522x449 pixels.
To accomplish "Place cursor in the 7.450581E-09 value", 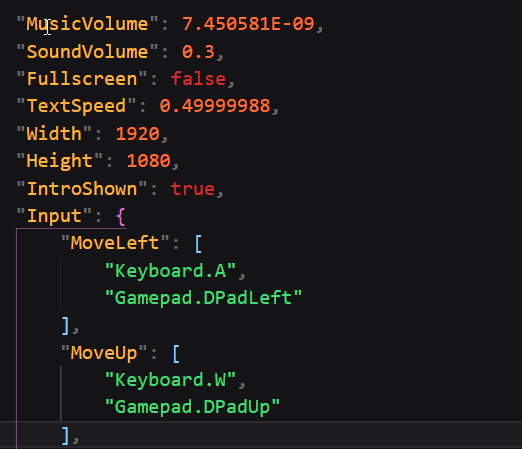I will (x=248, y=24).
